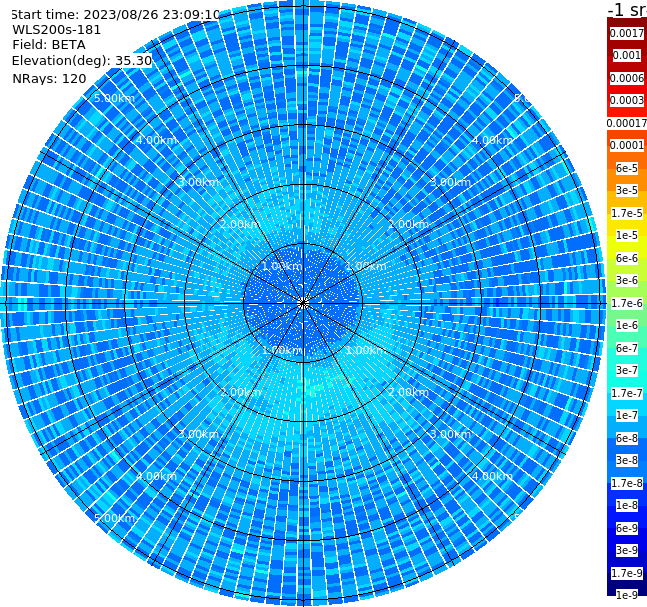Click the 5.00km range label below NRays text
647x607 pixels.
tap(114, 98)
